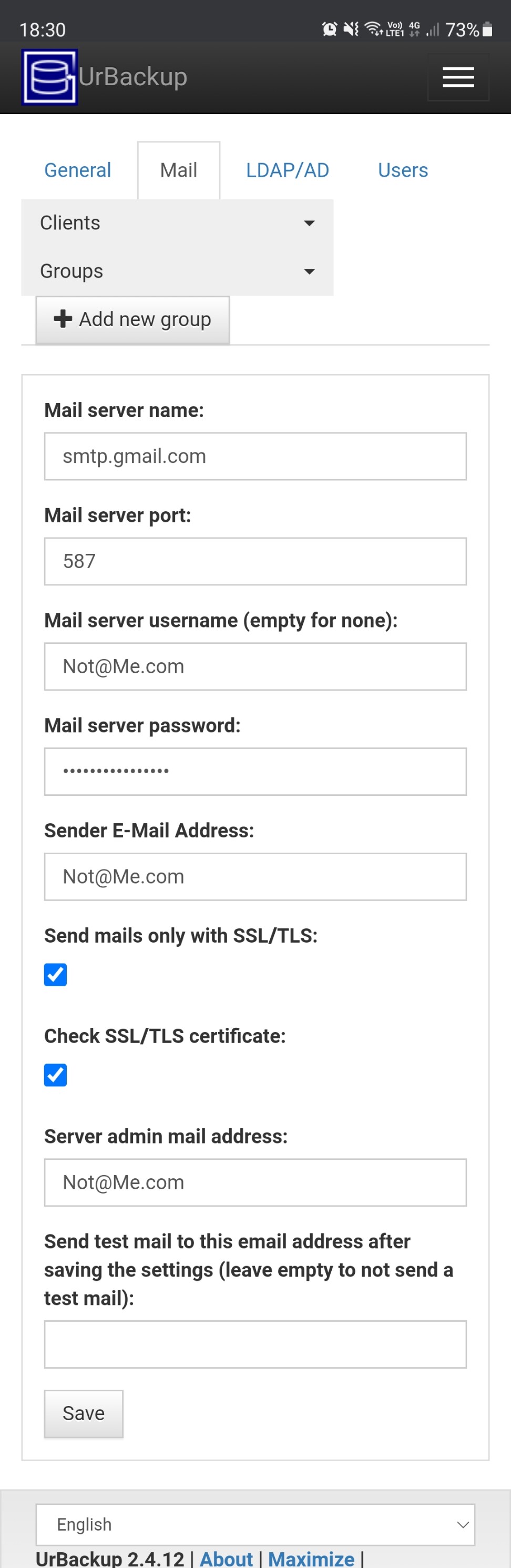The height and width of the screenshot is (1568, 511).
Task: Uncheck Check SSL/TLS certificate
Action: point(55,1075)
